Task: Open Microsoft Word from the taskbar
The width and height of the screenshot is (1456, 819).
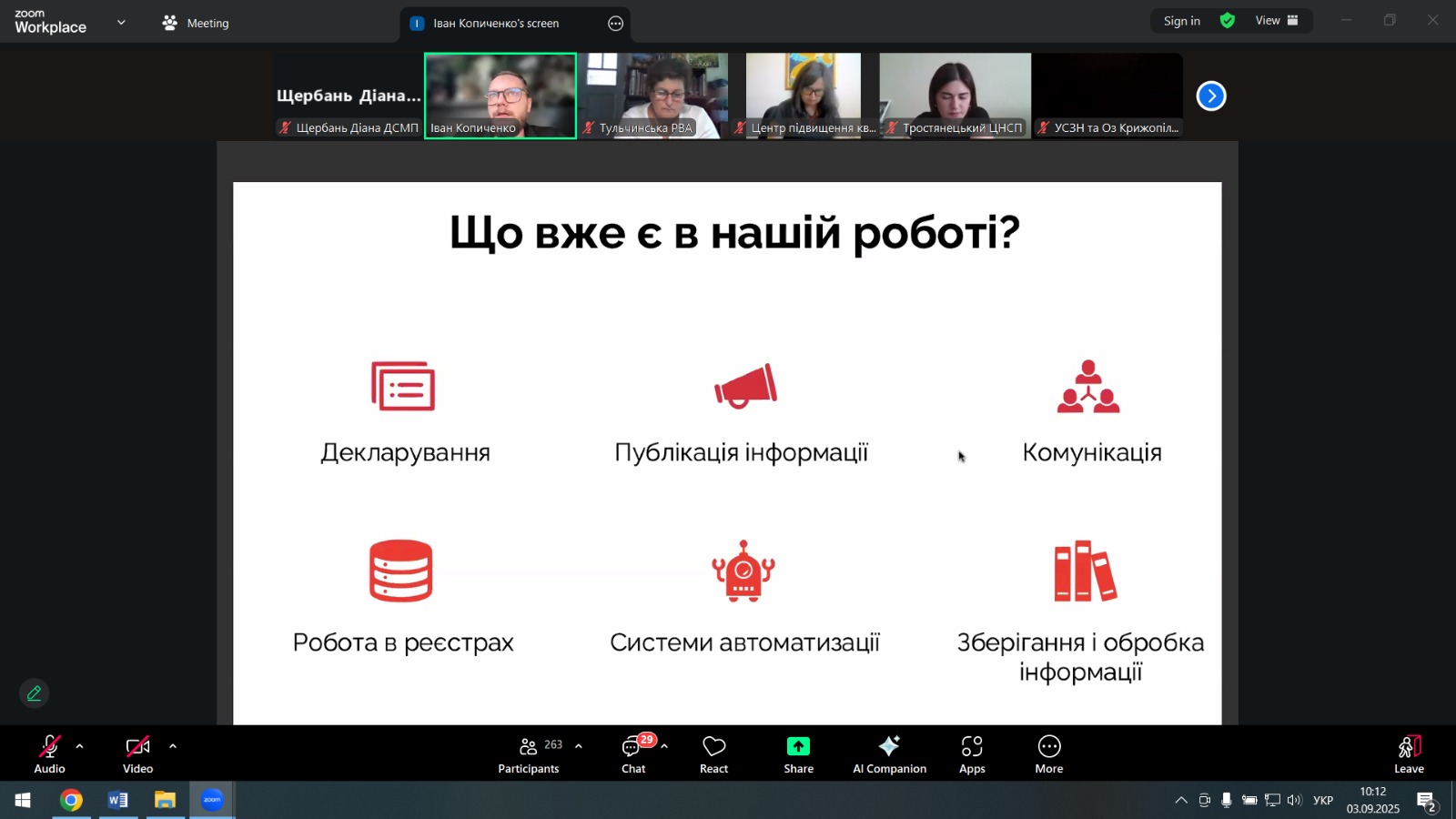Action: [x=118, y=801]
